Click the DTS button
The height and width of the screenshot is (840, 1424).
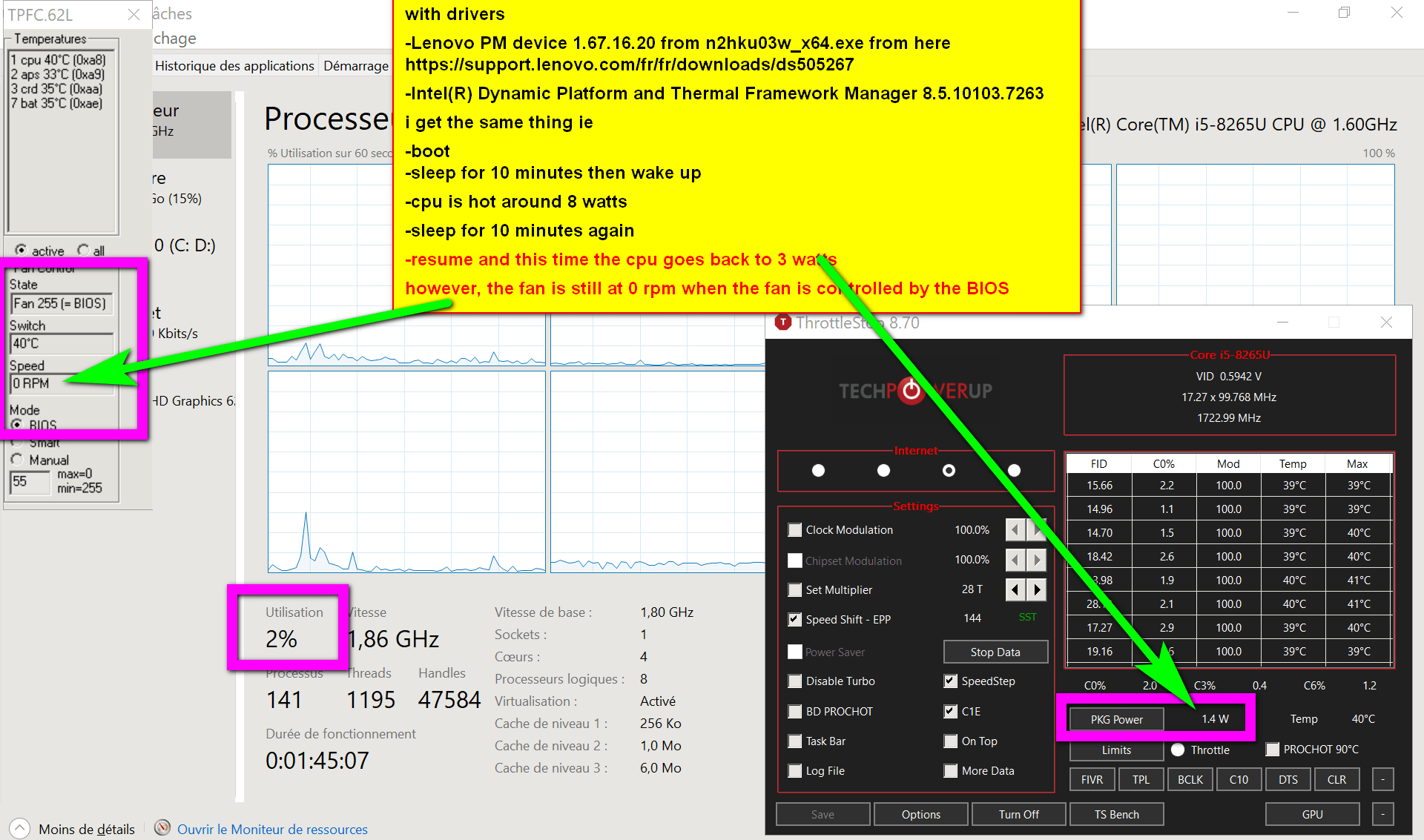pyautogui.click(x=1288, y=779)
